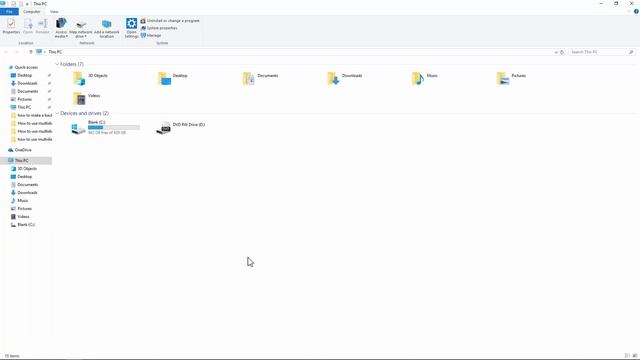Viewport: 640px width, 360px height.
Task: Click the refresh button beside address bar
Action: (x=562, y=52)
